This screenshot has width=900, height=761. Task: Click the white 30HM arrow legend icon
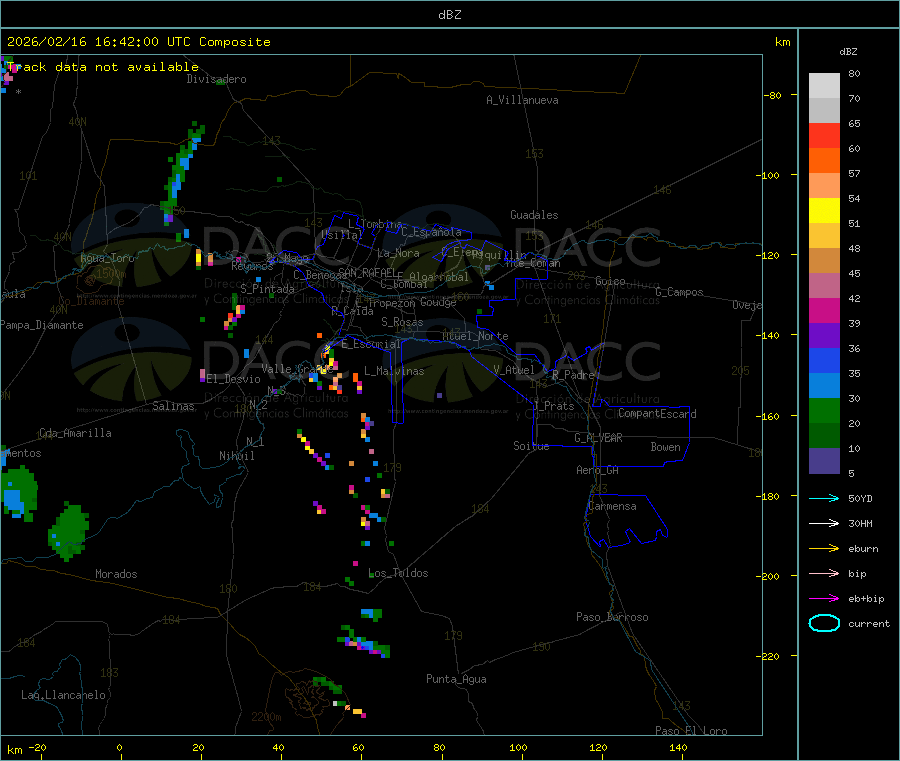(824, 523)
